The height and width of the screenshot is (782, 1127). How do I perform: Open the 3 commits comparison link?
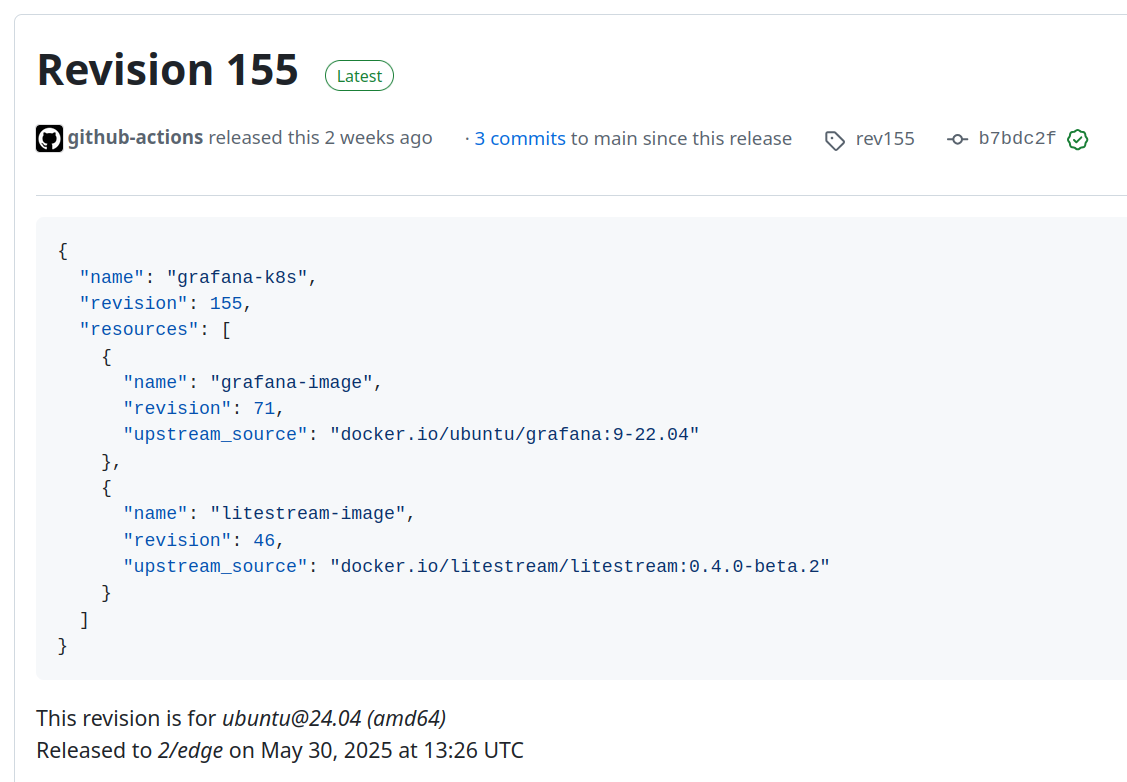[x=519, y=139]
